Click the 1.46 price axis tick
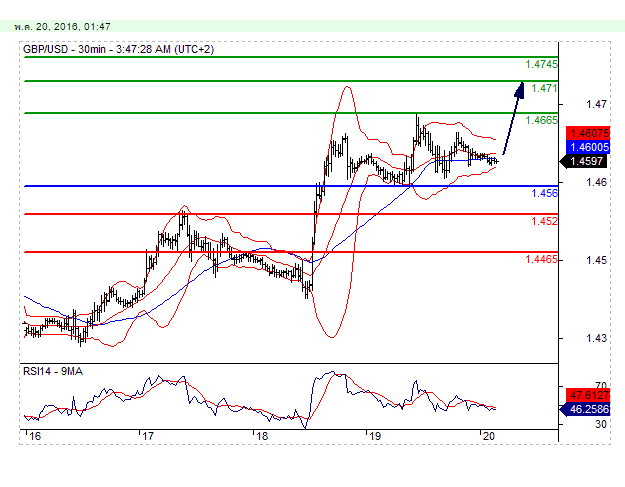The width and height of the screenshot is (625, 487). (596, 183)
